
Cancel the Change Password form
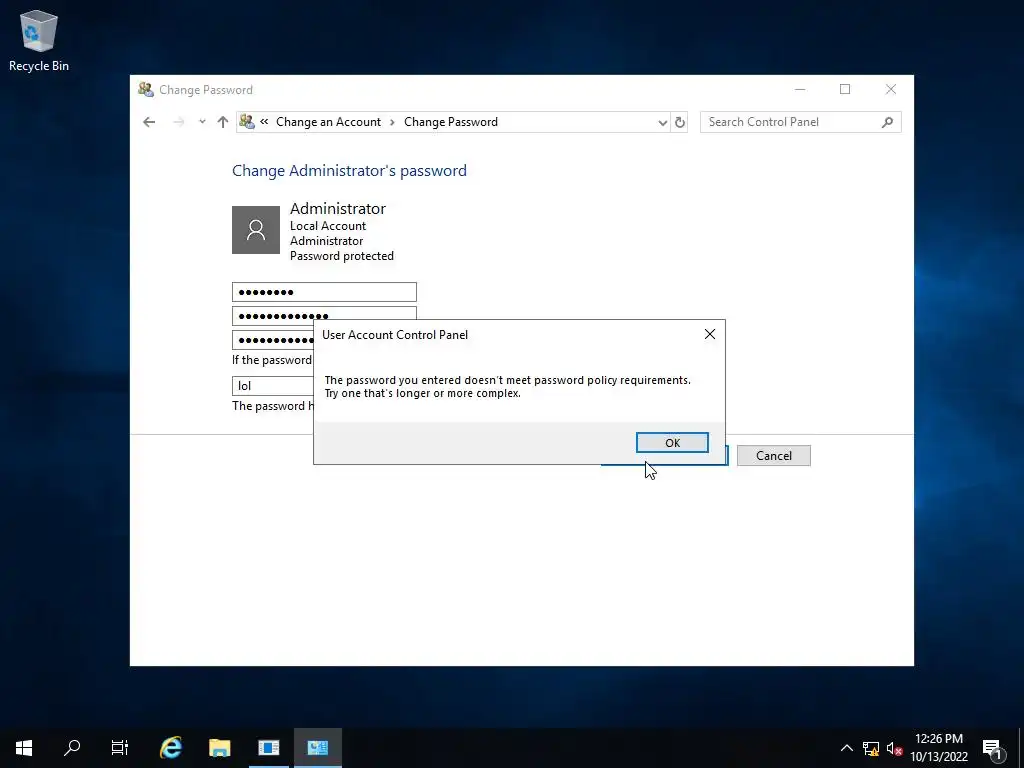tap(773, 456)
